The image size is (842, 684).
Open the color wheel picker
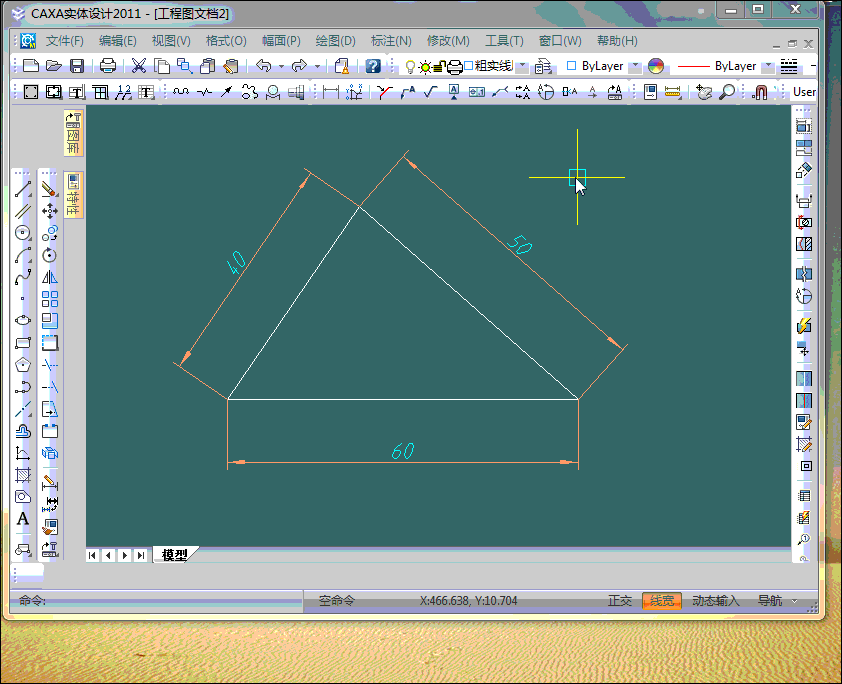656,66
